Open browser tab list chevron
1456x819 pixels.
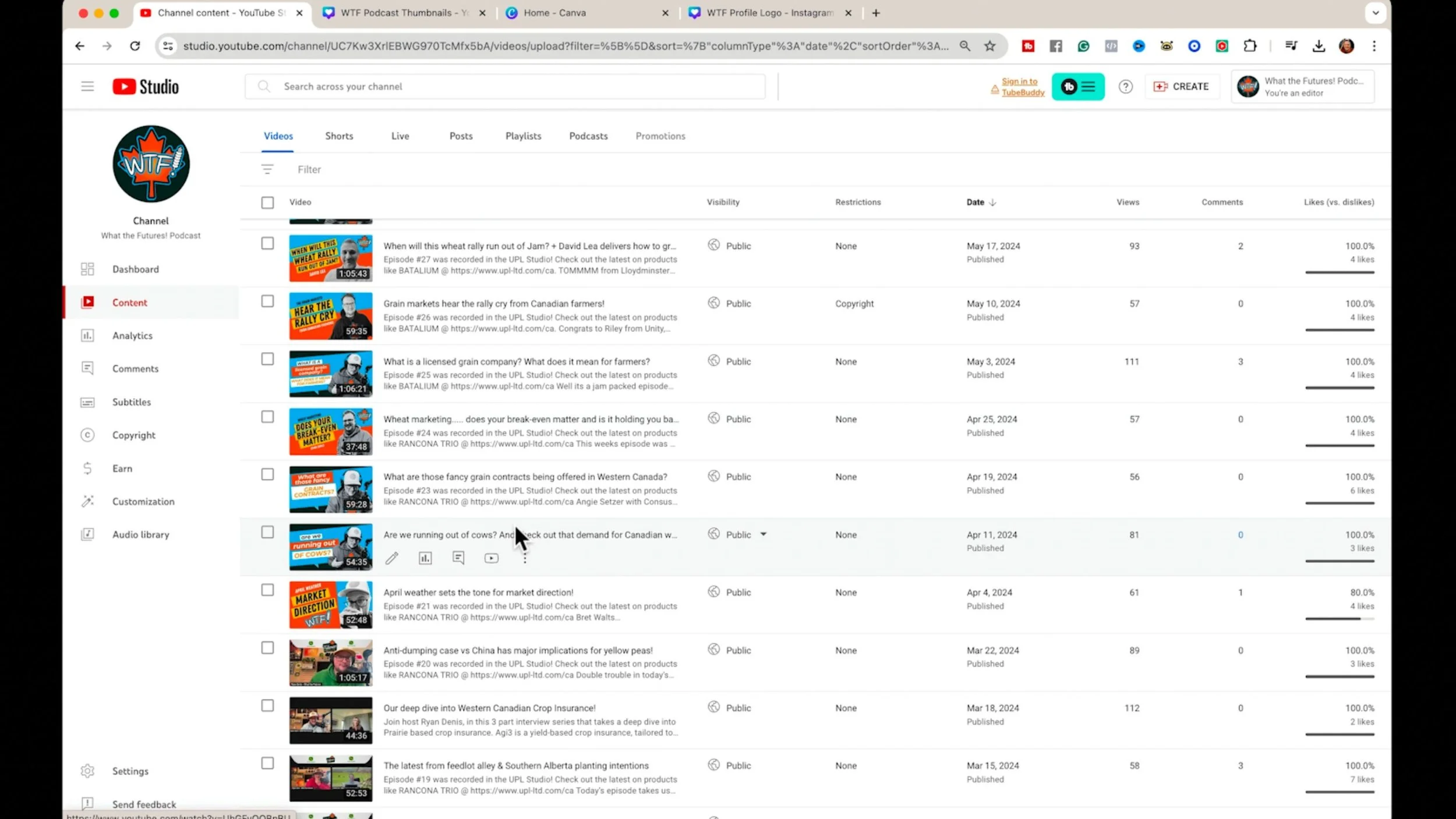point(1376,12)
